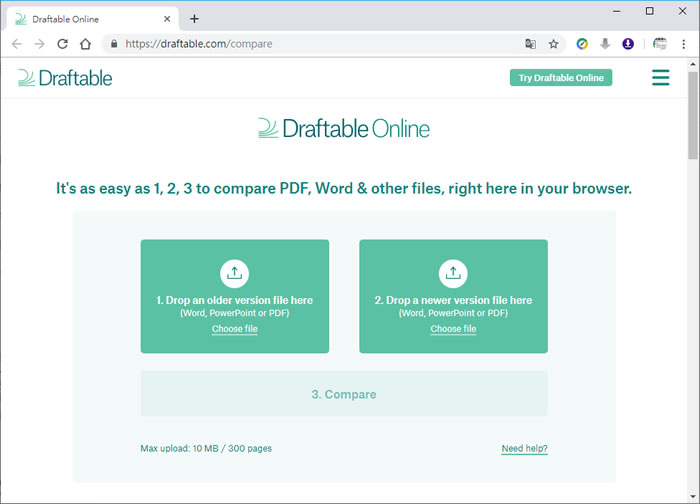This screenshot has width=700, height=504.
Task: Choose file for older version
Action: [x=234, y=329]
